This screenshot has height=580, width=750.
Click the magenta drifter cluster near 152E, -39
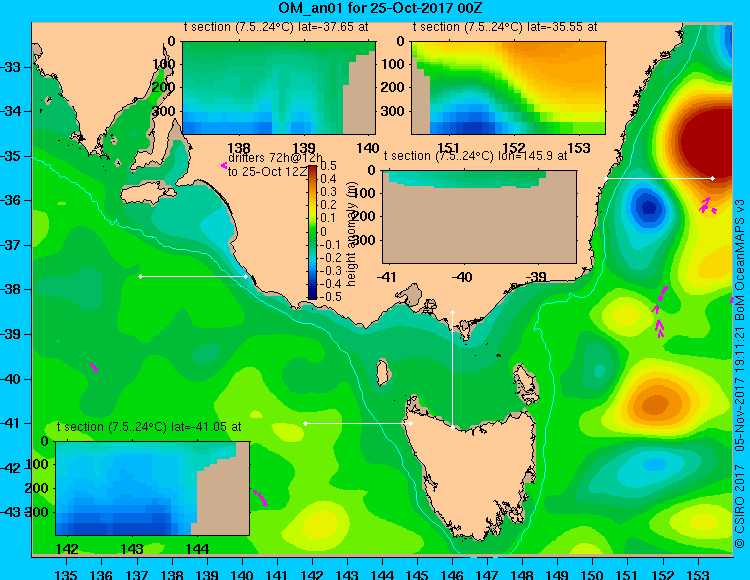tap(659, 311)
